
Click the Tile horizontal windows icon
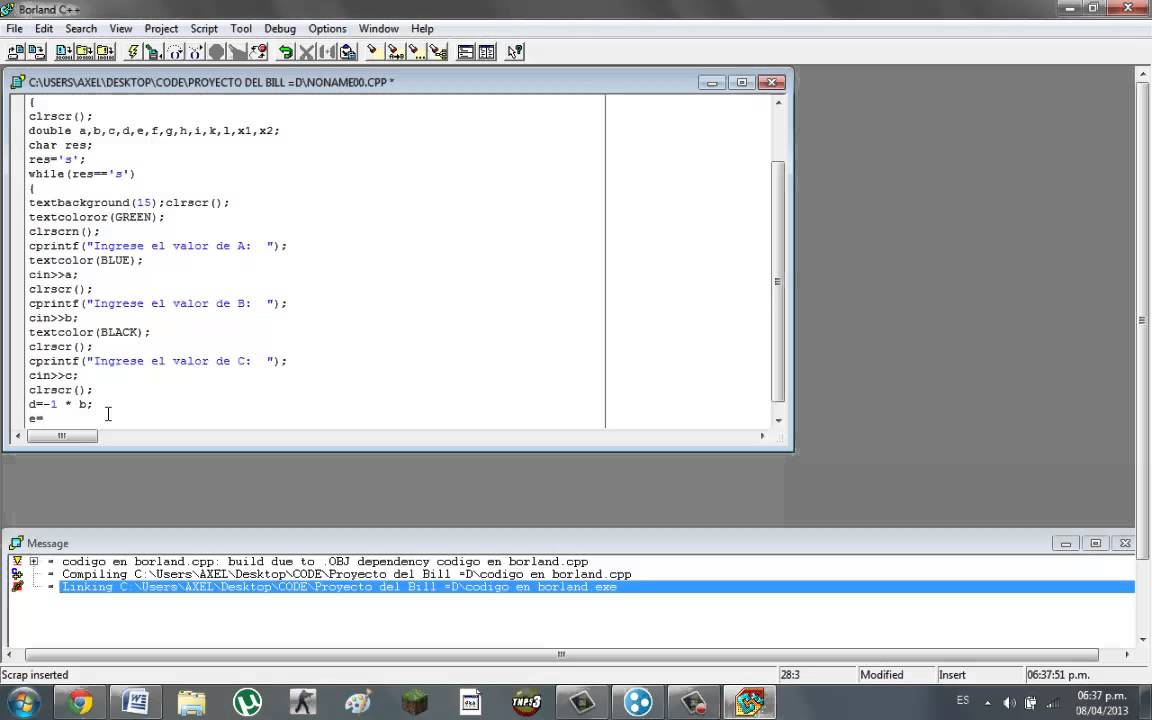coord(466,51)
